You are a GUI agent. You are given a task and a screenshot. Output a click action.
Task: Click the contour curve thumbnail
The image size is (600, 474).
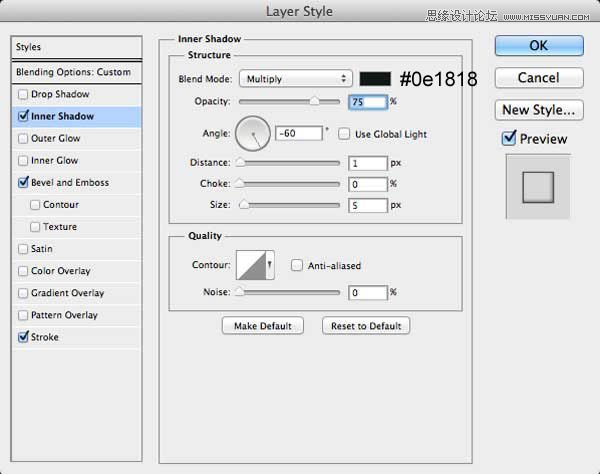tap(251, 265)
